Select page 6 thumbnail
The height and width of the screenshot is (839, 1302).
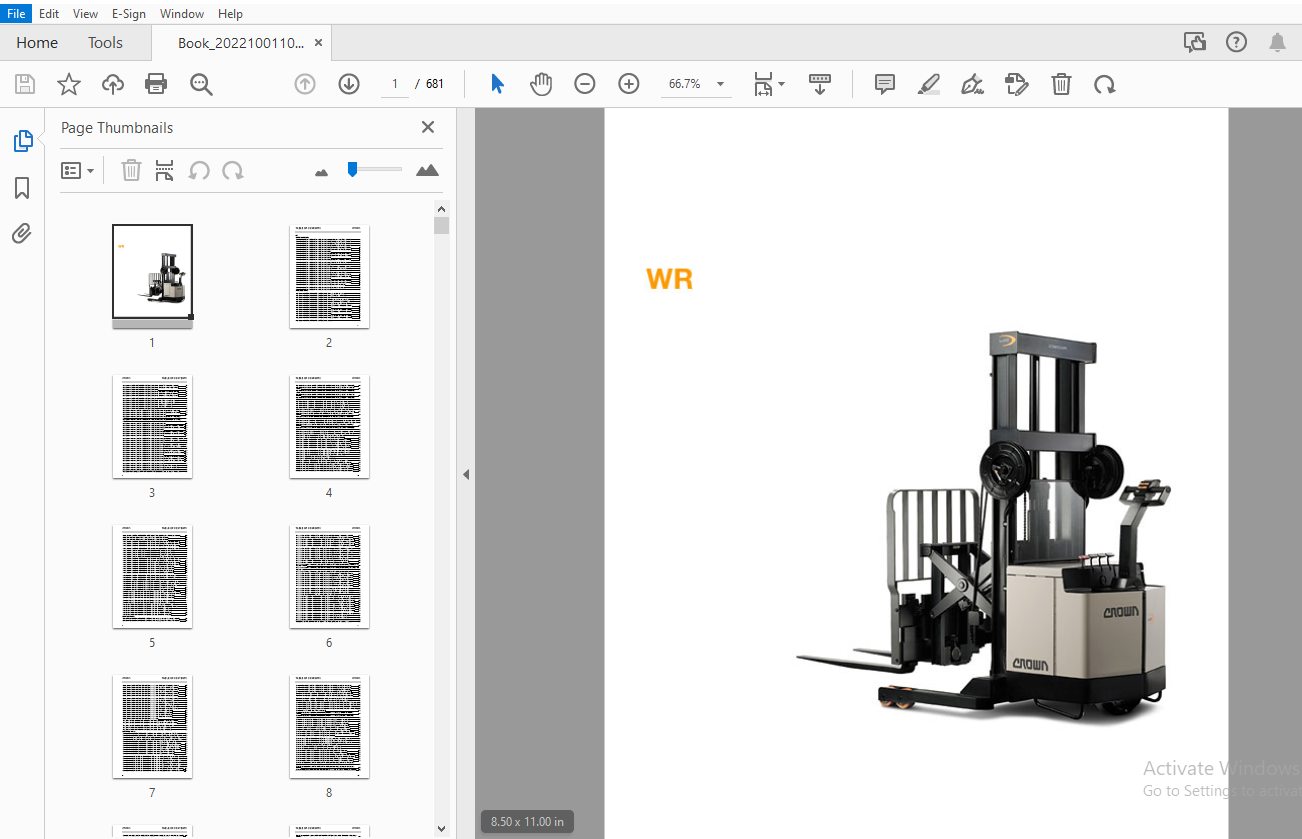click(x=329, y=576)
